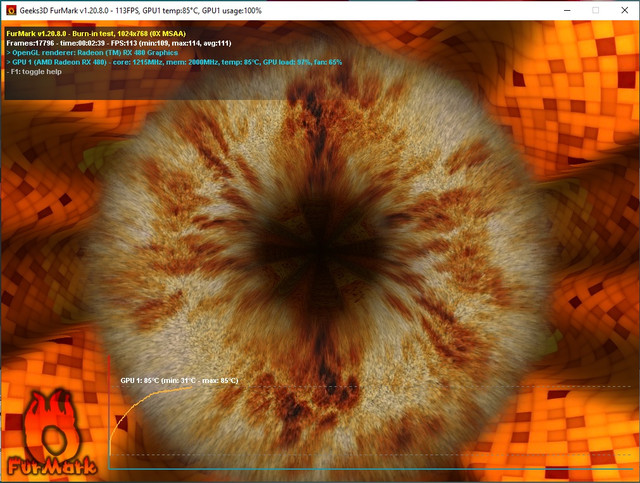Close the FurMark window

pos(624,10)
